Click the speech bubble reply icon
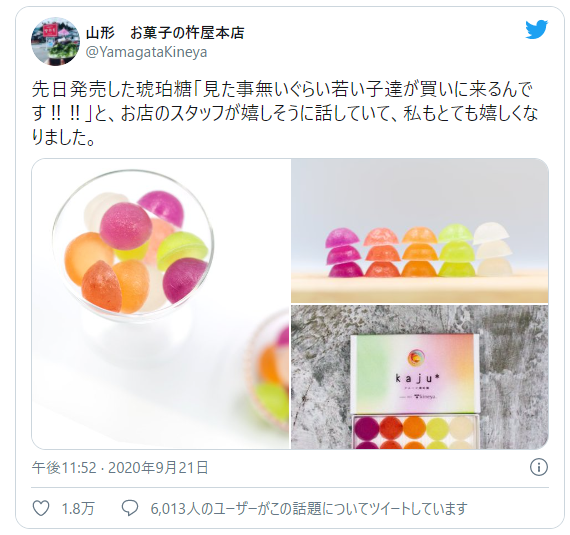 [129, 508]
